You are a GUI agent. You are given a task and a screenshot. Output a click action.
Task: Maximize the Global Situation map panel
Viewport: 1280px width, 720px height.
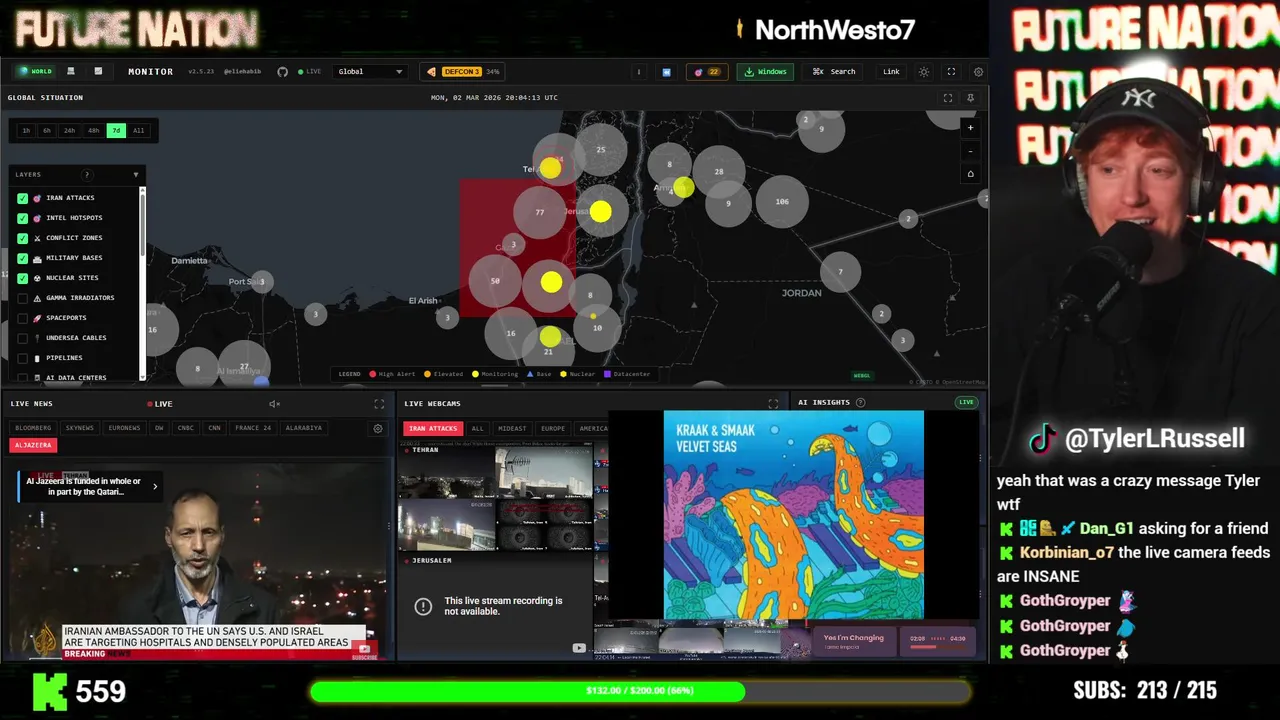pyautogui.click(x=948, y=98)
